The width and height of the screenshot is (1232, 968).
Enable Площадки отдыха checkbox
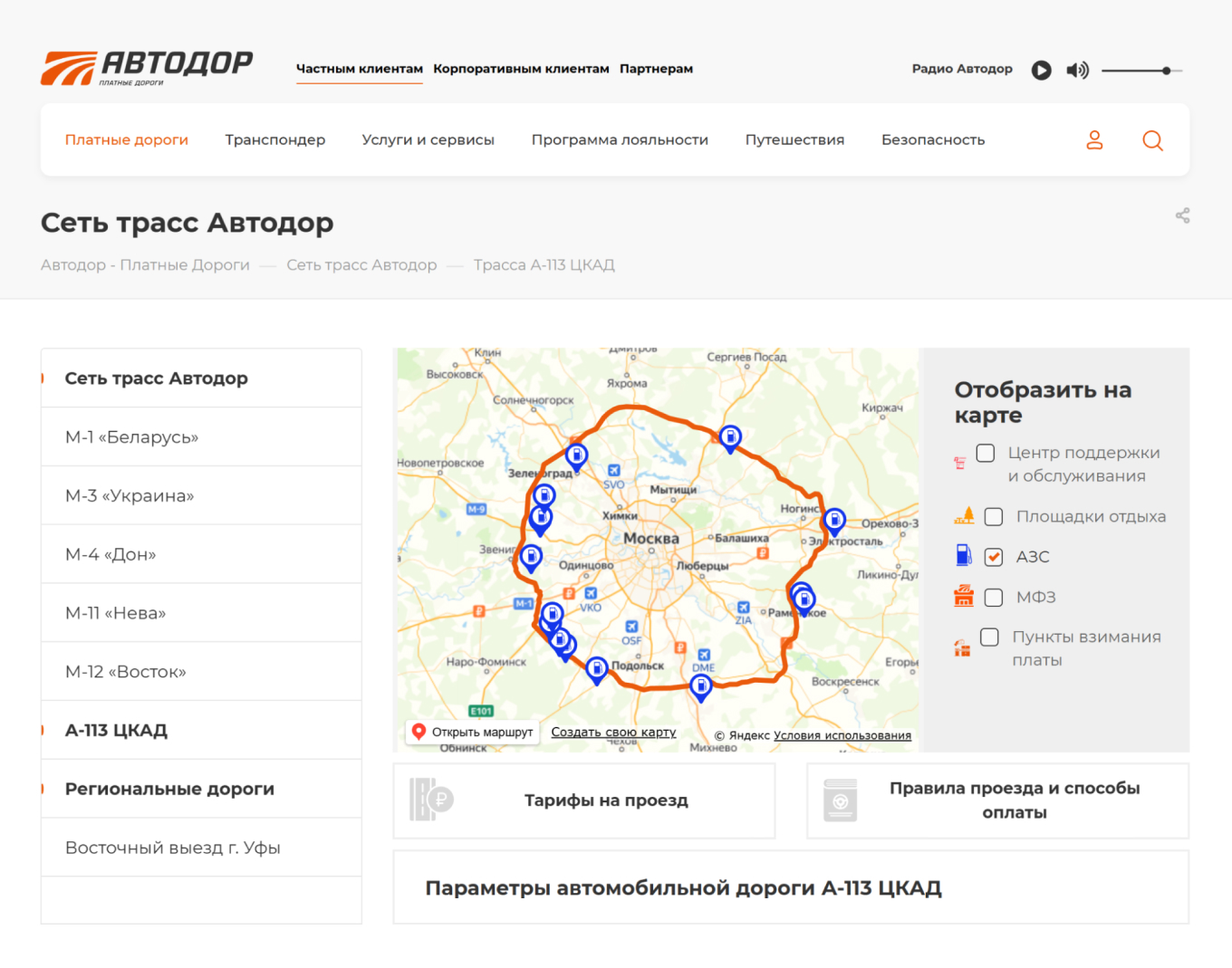994,517
